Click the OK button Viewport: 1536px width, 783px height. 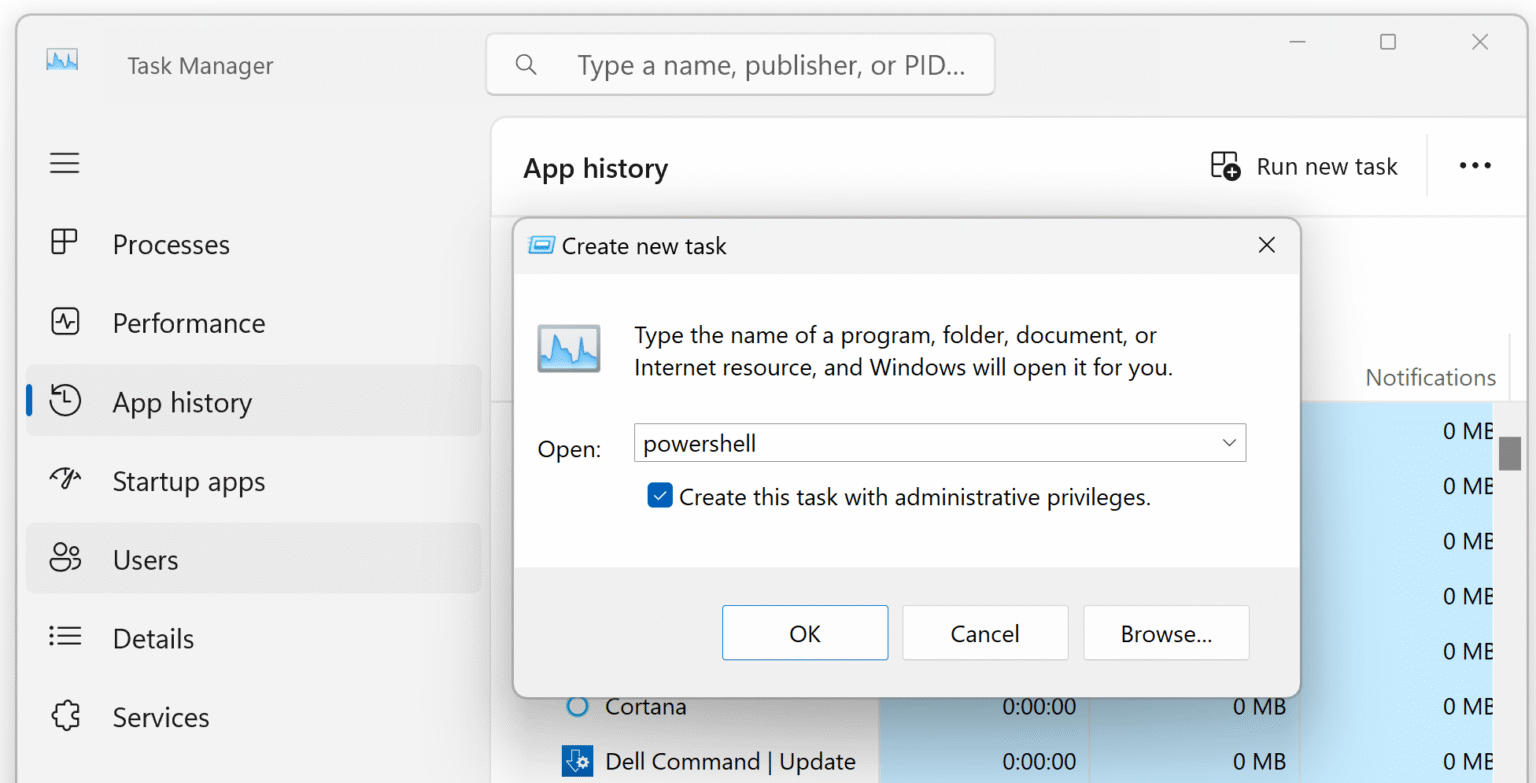pos(805,632)
